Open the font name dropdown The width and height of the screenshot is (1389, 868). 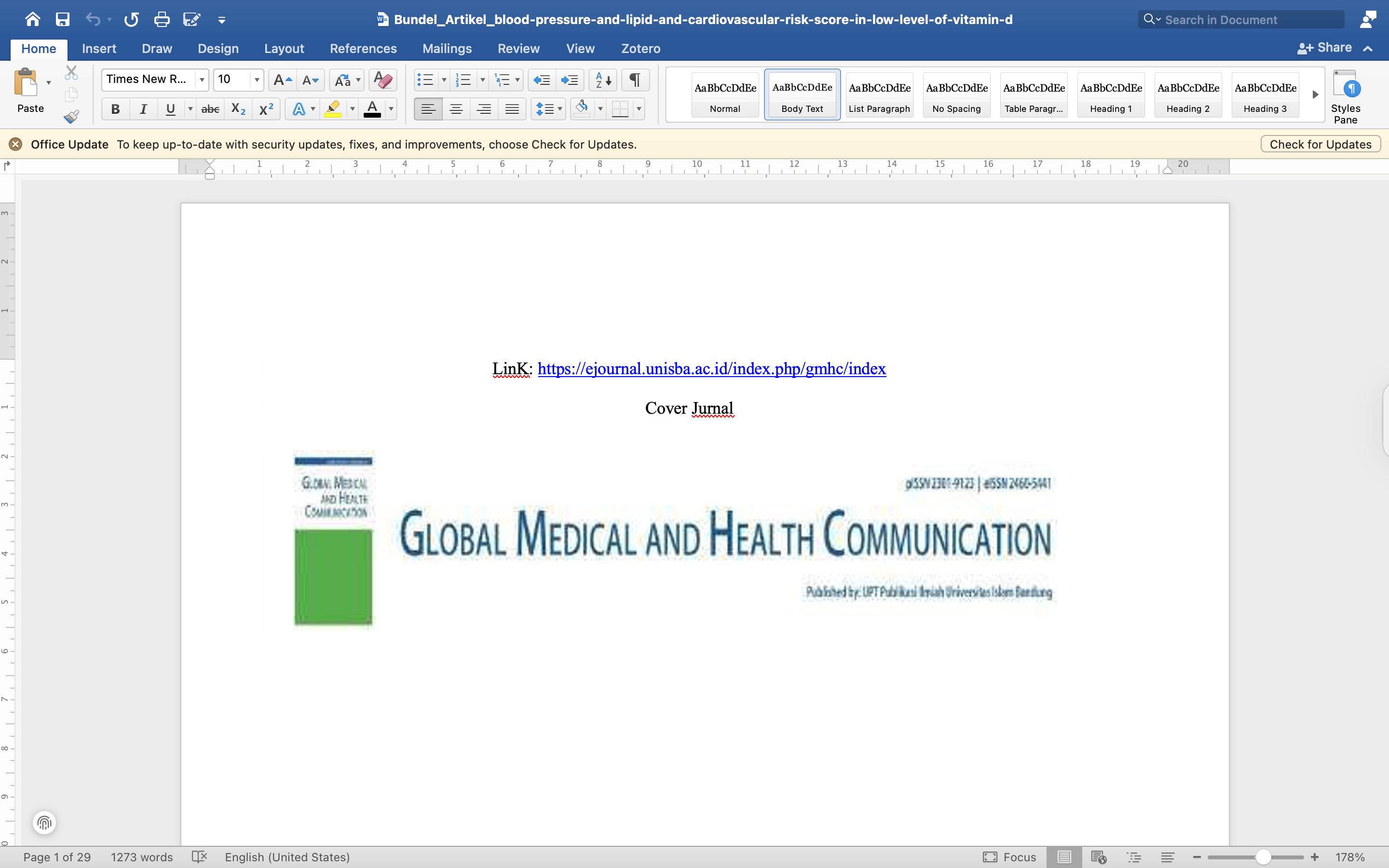pos(202,80)
